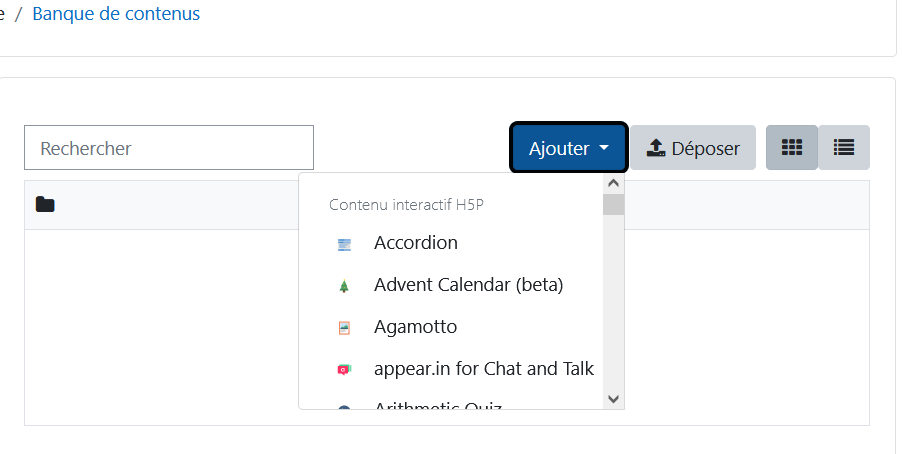Switch to list details view
The height and width of the screenshot is (454, 902).
tap(844, 147)
